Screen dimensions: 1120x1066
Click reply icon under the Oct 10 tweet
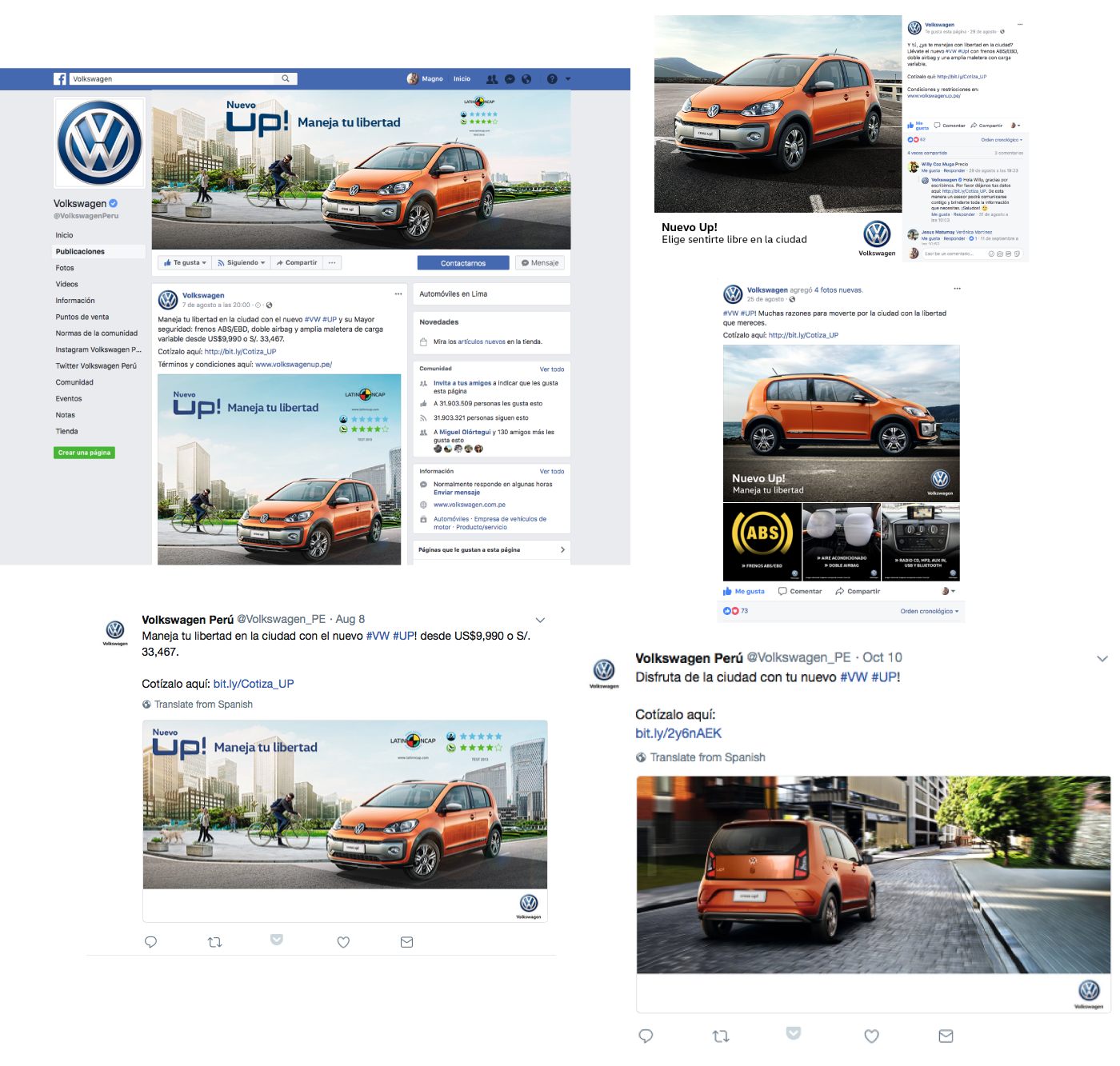coord(646,1036)
